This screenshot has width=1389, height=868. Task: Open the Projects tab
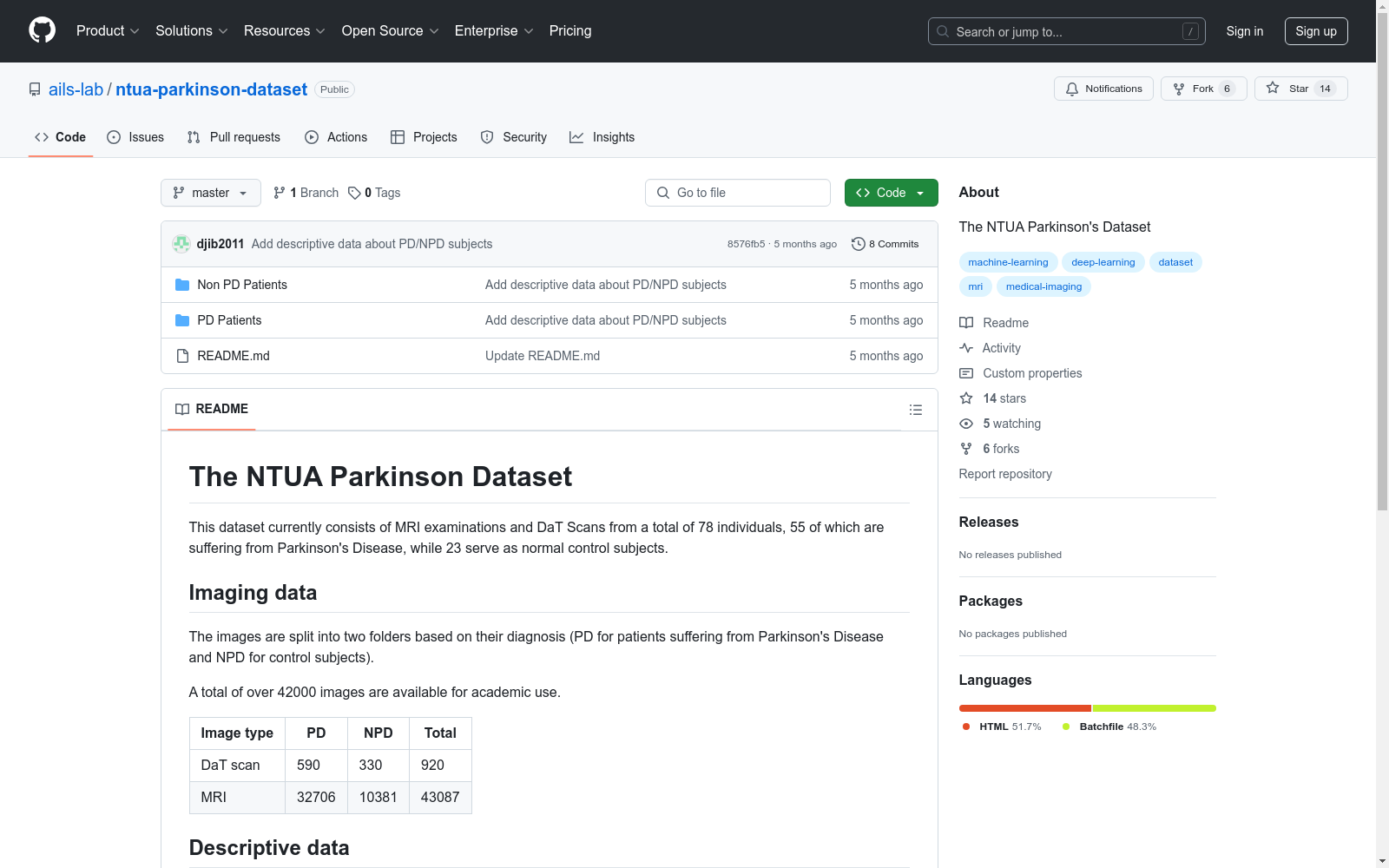[424, 137]
